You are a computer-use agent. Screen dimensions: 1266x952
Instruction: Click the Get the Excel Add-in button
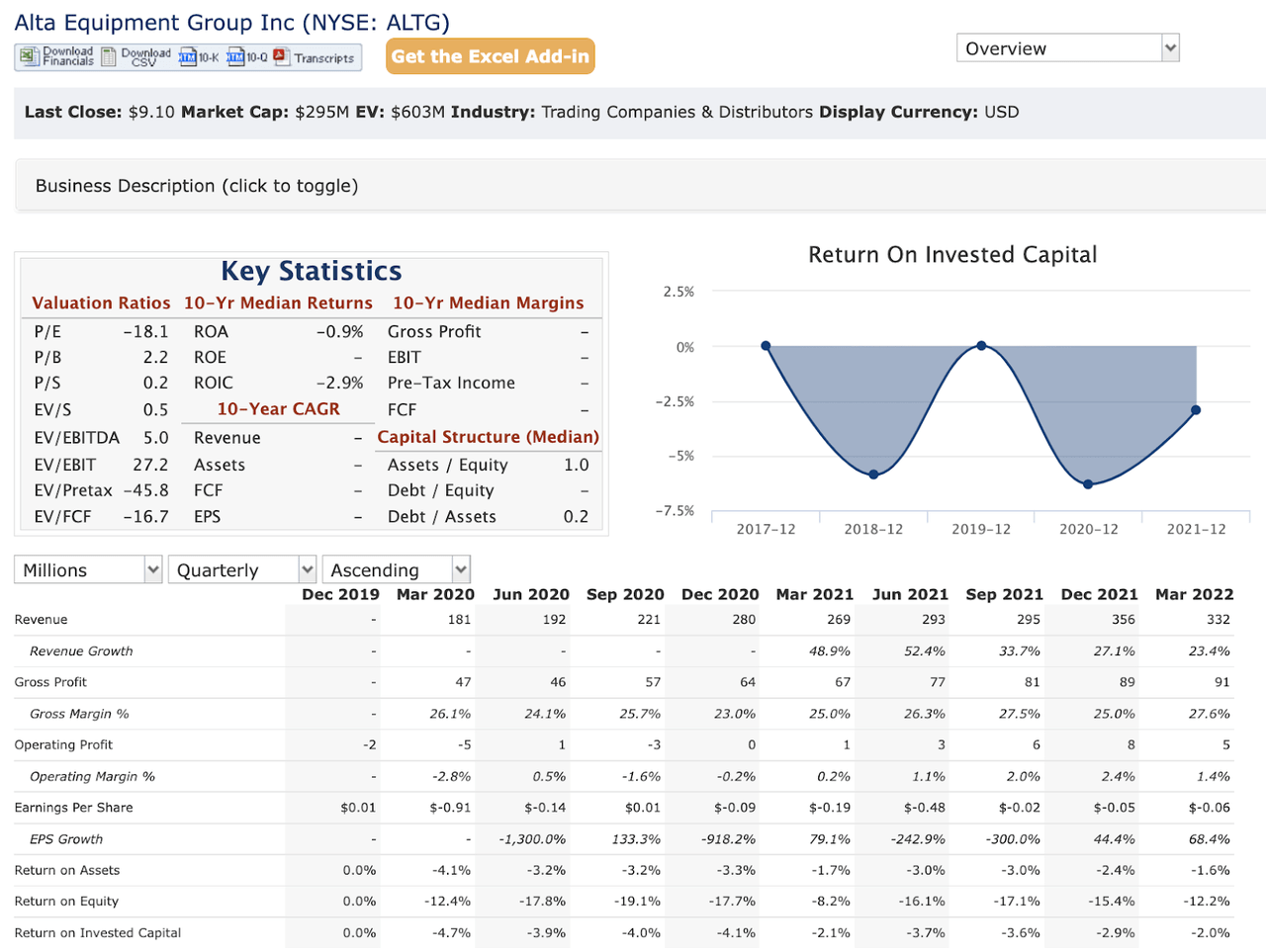(491, 56)
